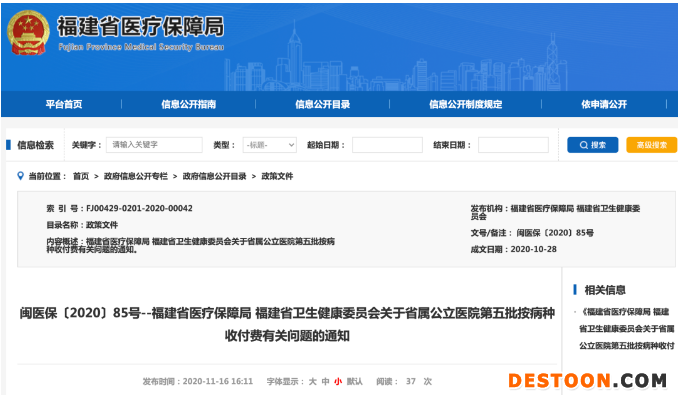The image size is (680, 403).
Task: Set font size to 小
Action: pos(338,381)
